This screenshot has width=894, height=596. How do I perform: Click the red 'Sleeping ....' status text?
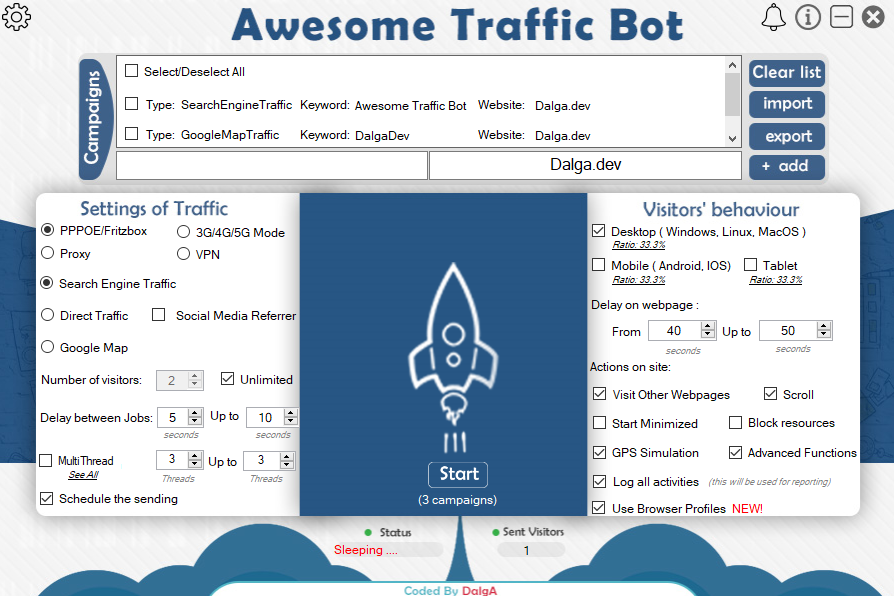pos(365,550)
